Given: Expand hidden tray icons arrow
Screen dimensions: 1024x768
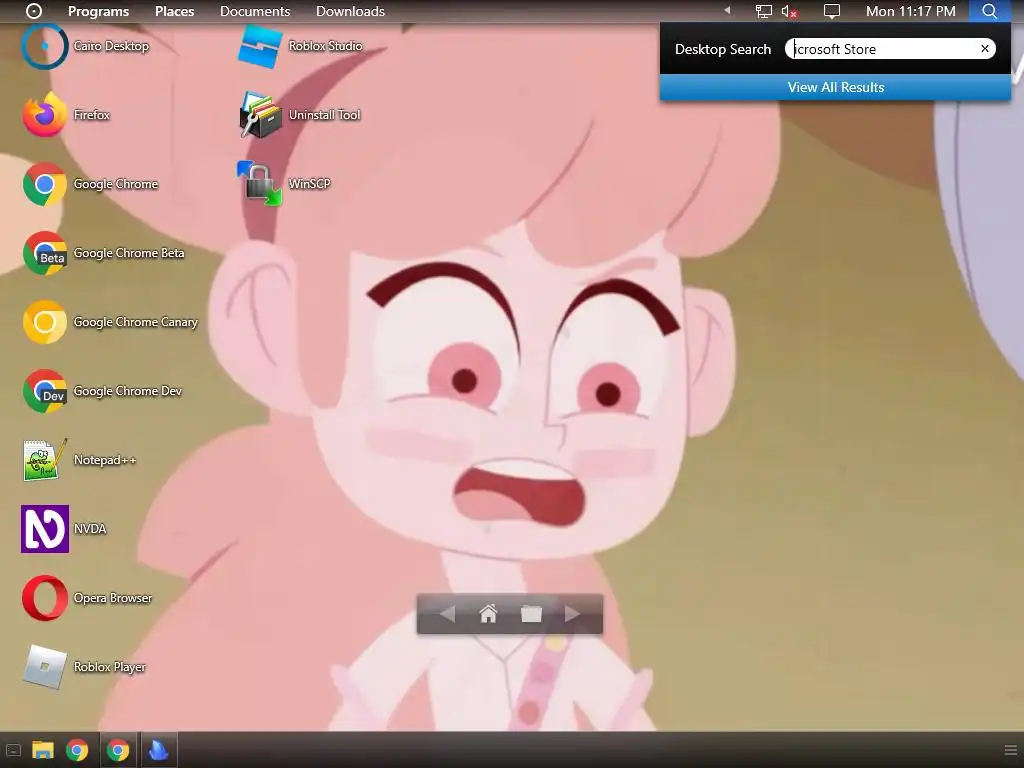Looking at the screenshot, I should pyautogui.click(x=727, y=10).
